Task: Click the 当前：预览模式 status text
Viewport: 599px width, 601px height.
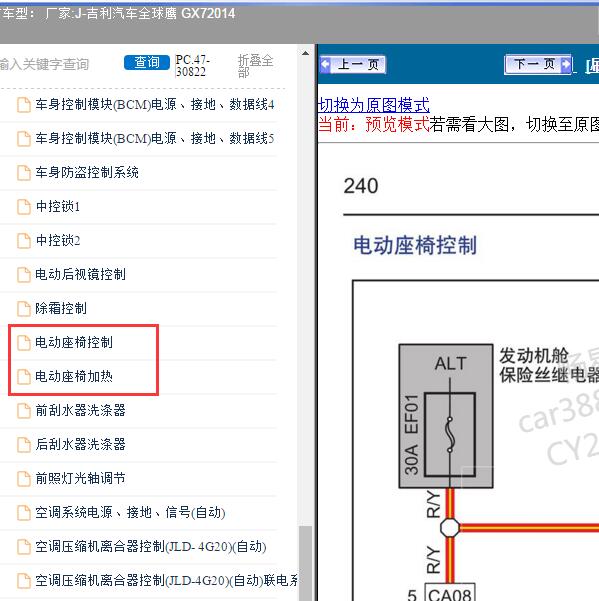Action: tap(374, 124)
